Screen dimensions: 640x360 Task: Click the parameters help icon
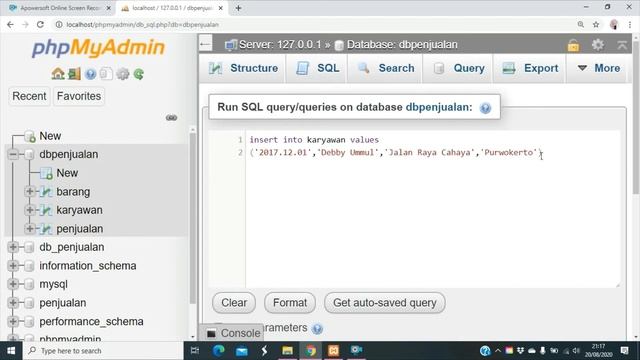317,329
